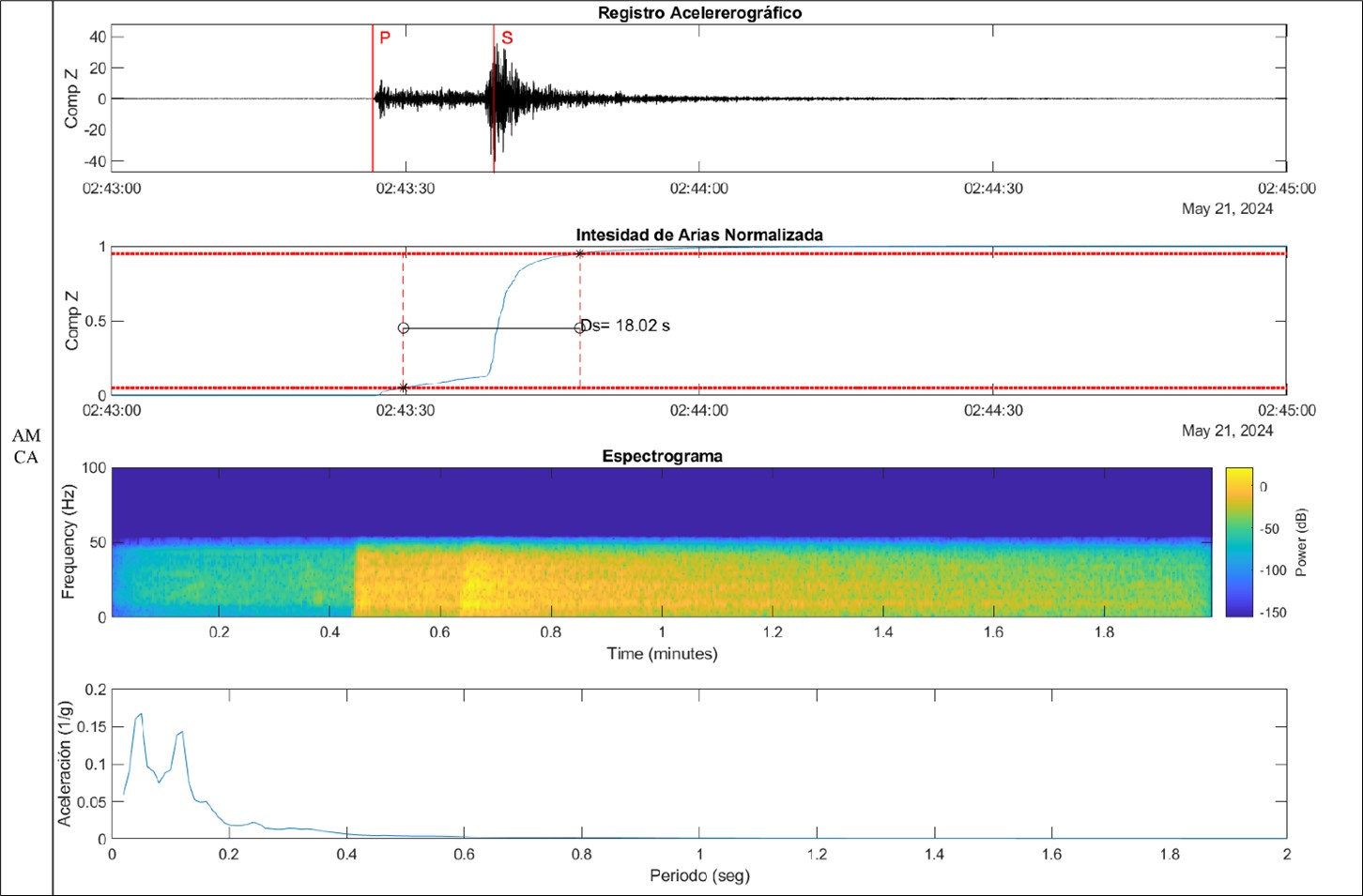Select the "Ds= 18.02 s" duration annotation
Viewport: 1363px width, 896px height.
[x=626, y=326]
